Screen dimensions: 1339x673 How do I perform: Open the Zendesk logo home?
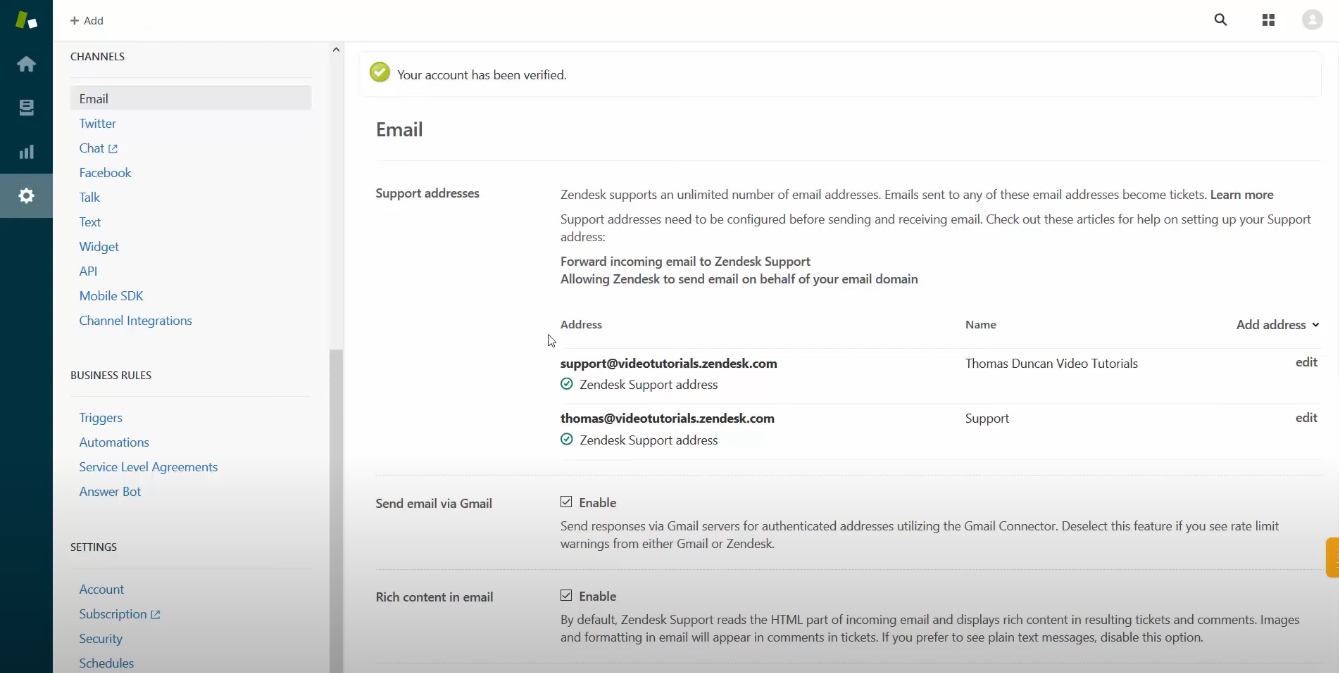click(x=26, y=20)
